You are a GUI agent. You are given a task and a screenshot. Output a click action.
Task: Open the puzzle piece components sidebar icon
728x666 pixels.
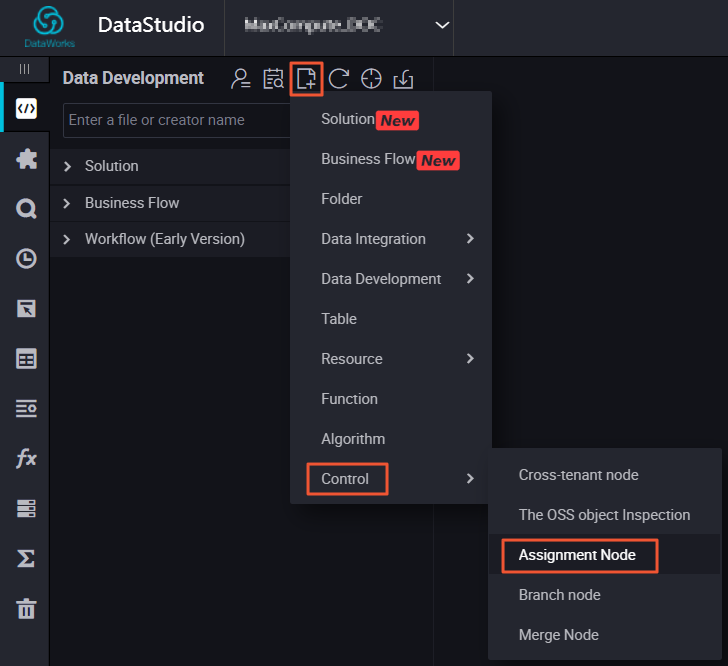point(26,159)
